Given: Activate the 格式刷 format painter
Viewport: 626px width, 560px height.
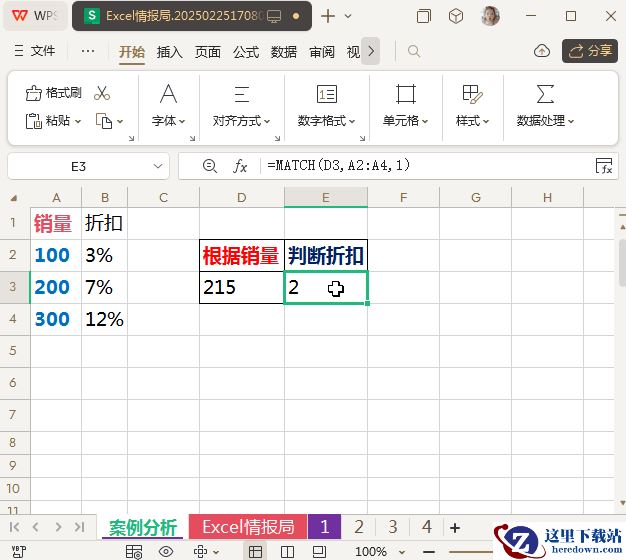Looking at the screenshot, I should pyautogui.click(x=53, y=93).
